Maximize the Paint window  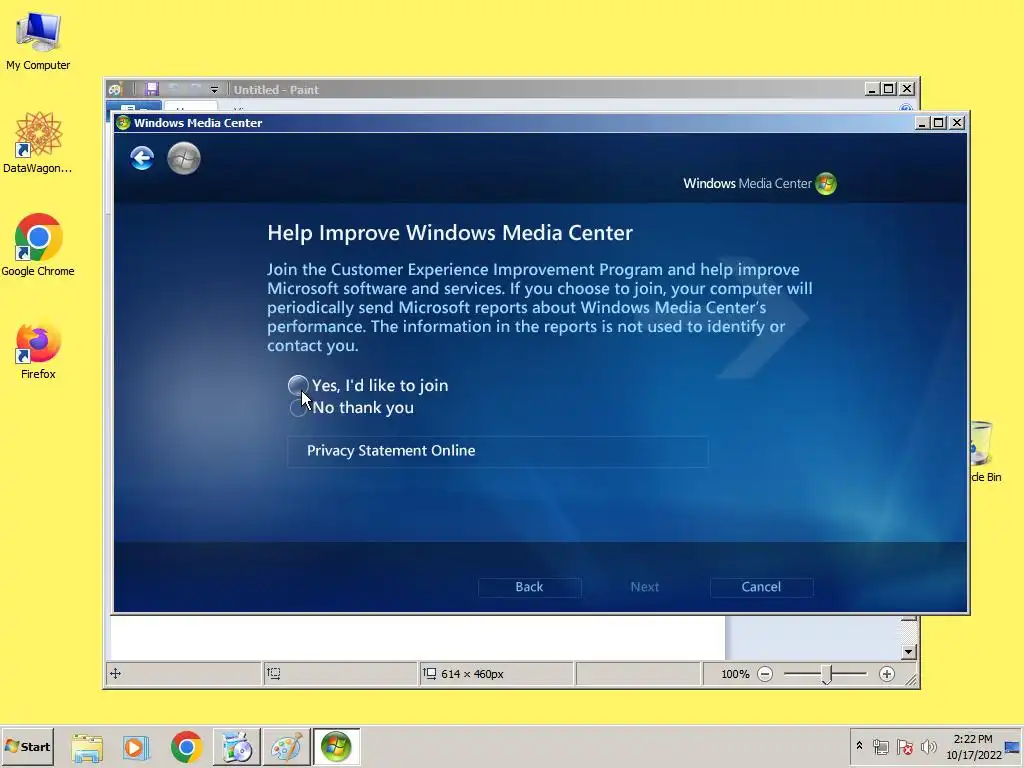point(889,89)
